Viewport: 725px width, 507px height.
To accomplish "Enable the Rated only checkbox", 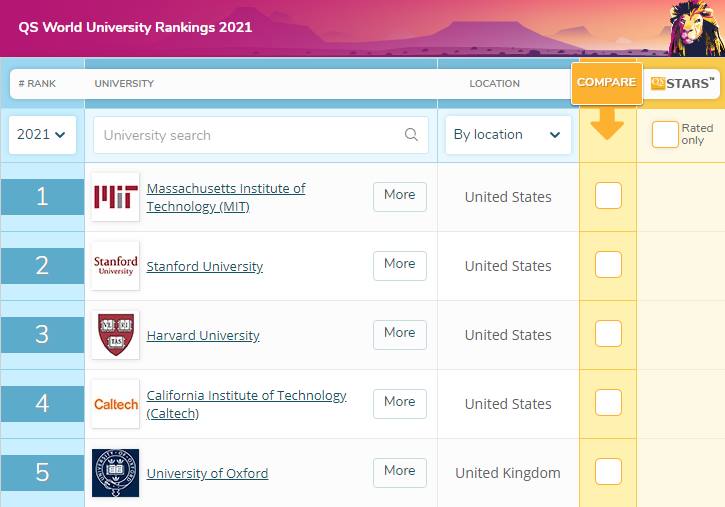I will pos(665,134).
